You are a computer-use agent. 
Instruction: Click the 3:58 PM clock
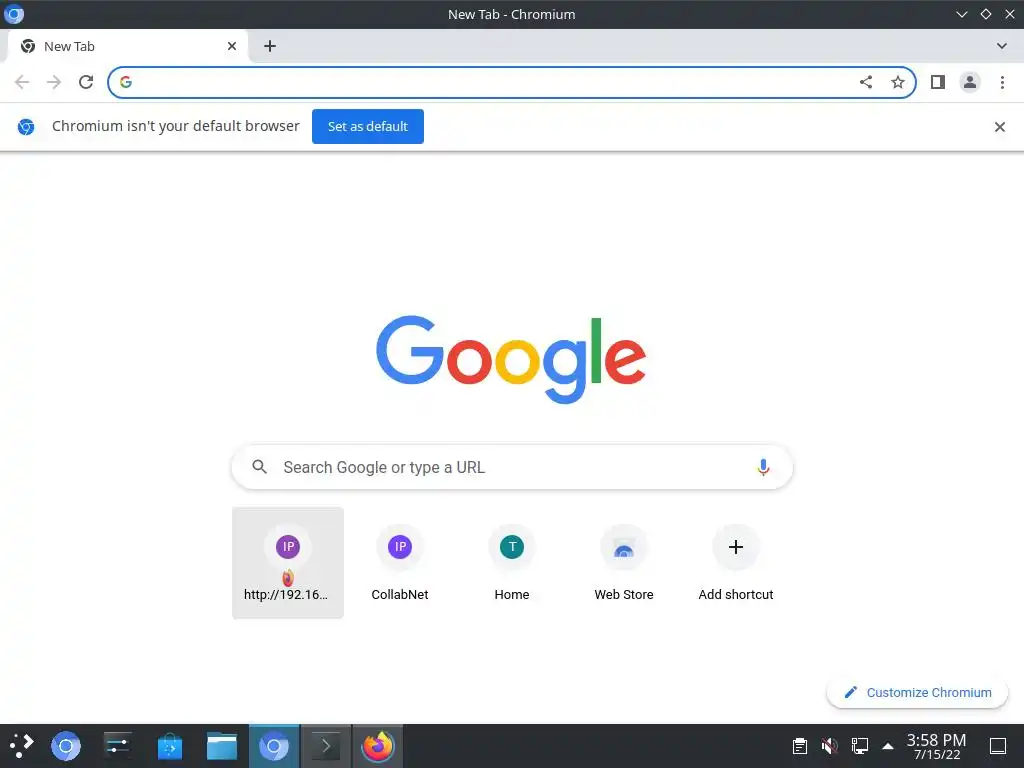click(x=936, y=746)
